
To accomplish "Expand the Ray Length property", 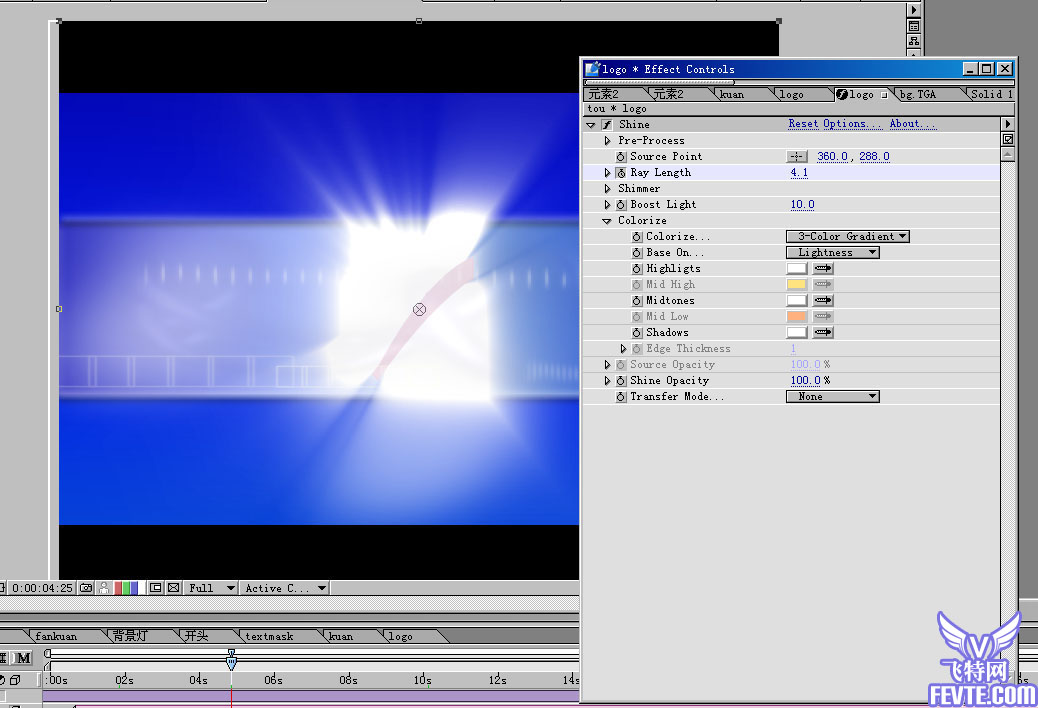I will point(607,173).
